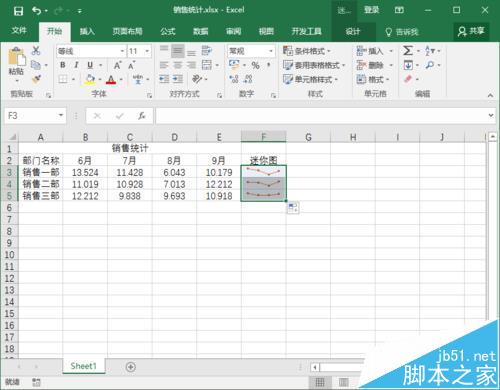Open 套用表格格式 format as table menu
Image resolution: width=500 pixels, height=390 pixels.
314,65
